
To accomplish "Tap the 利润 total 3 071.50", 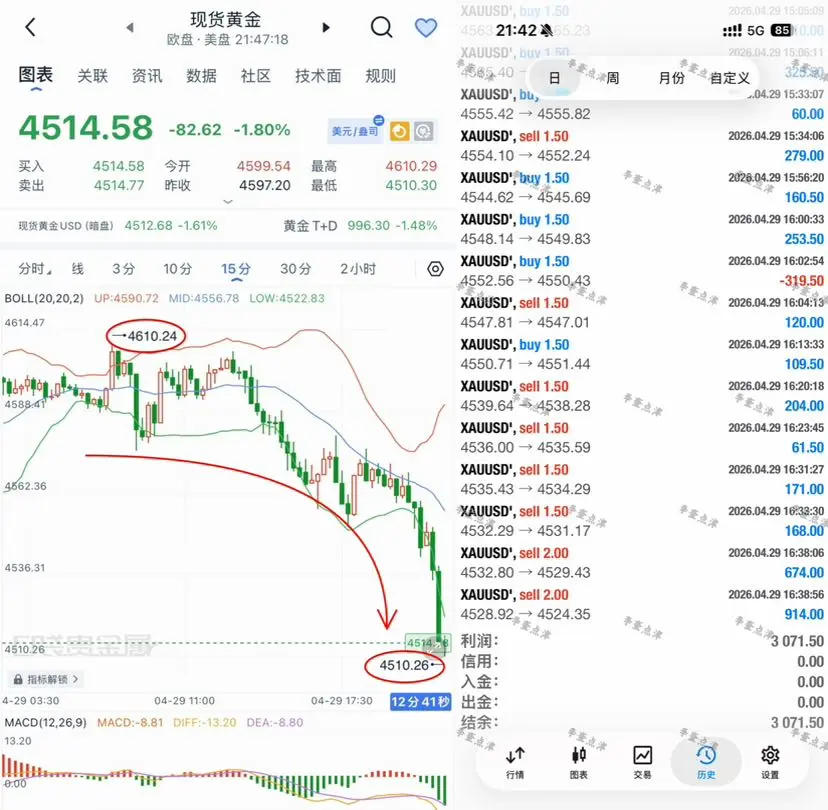I will click(x=797, y=641).
